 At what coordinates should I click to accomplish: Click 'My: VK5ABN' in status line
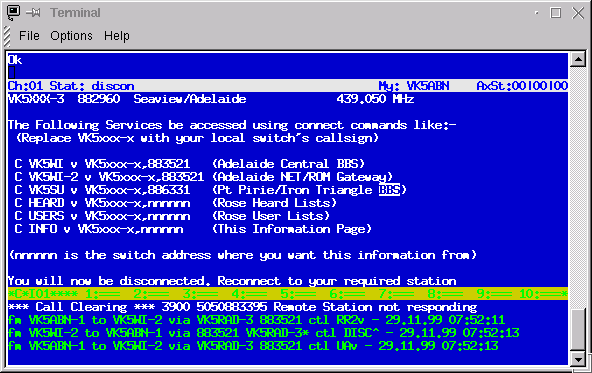[414, 86]
